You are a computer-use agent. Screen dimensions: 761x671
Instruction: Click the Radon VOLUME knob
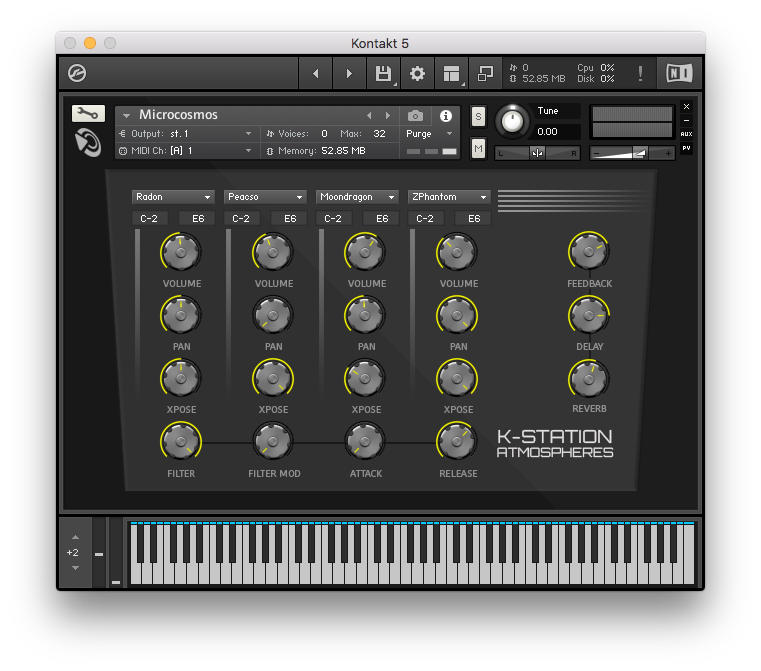181,252
